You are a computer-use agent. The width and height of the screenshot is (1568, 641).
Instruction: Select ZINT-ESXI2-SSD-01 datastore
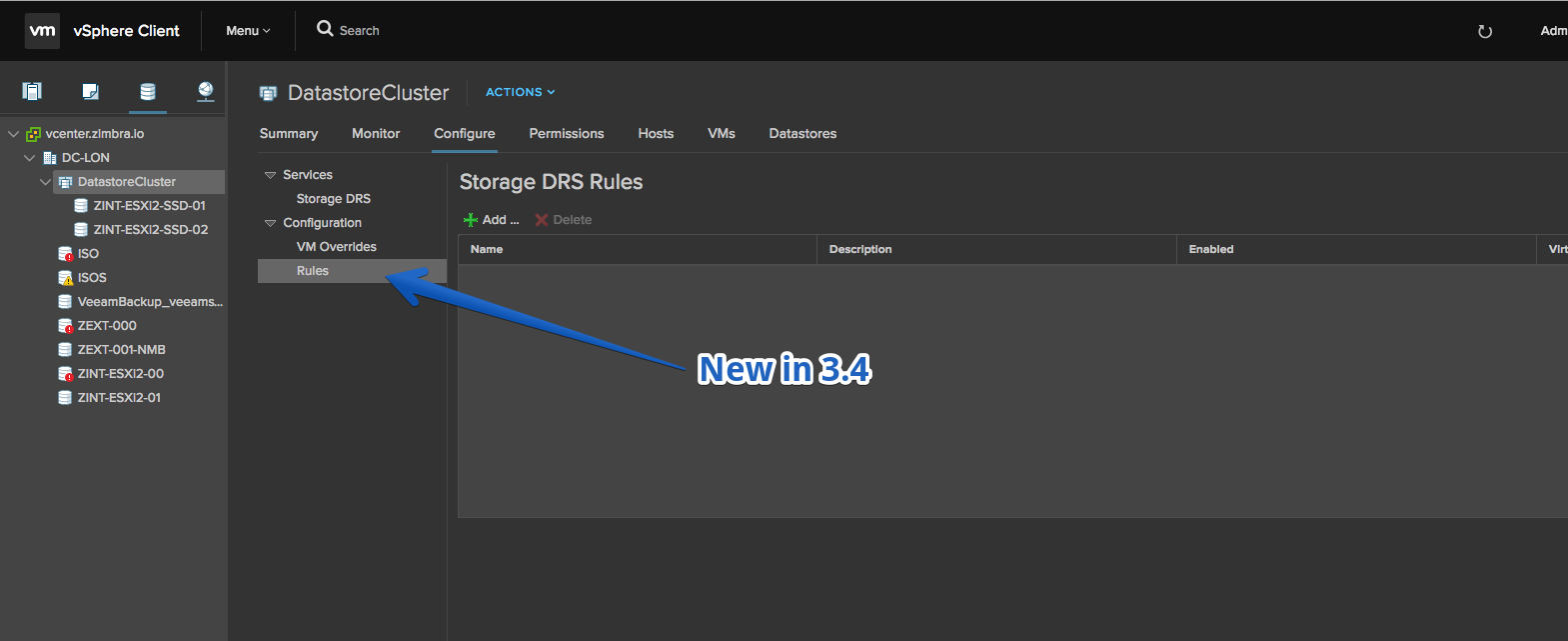click(150, 206)
